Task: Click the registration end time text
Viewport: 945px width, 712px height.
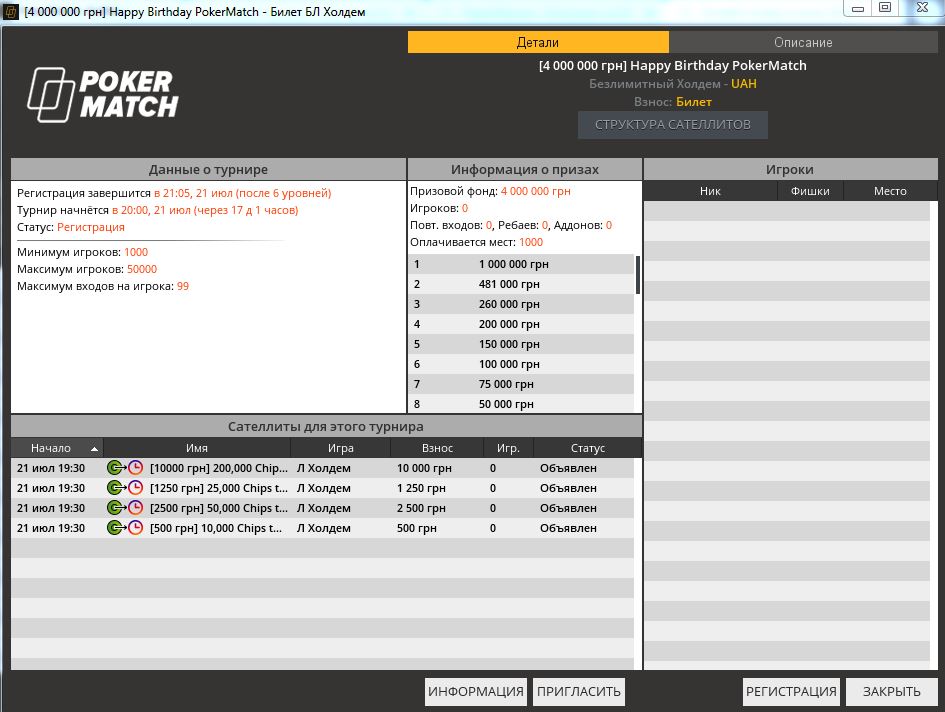Action: 242,193
